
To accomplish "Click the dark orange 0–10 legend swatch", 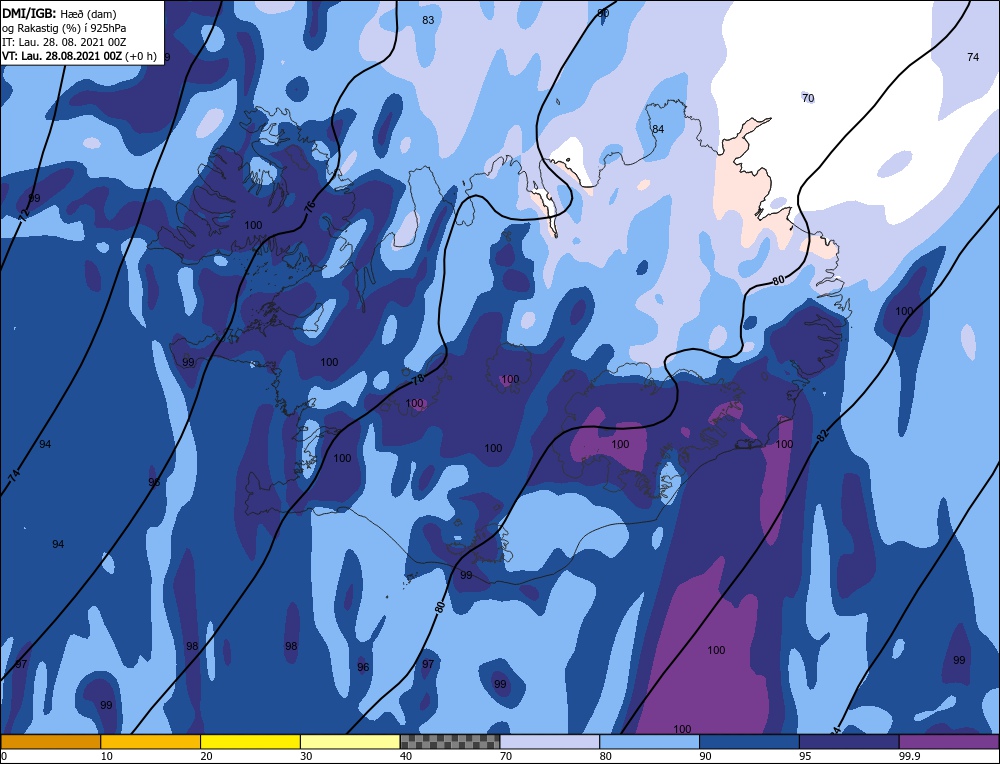I will pyautogui.click(x=51, y=741).
